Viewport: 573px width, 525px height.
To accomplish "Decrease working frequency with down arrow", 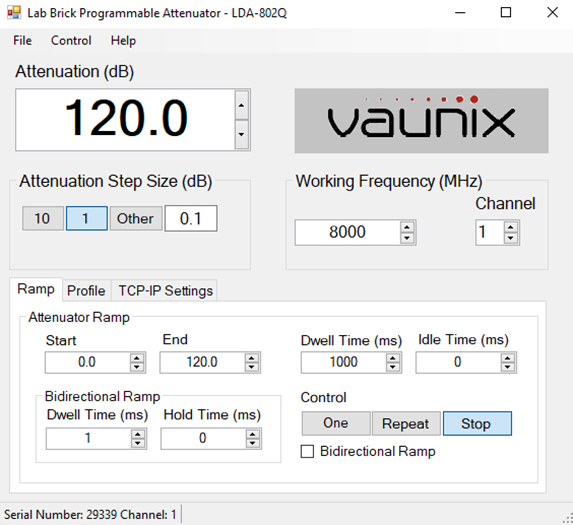I will [407, 238].
